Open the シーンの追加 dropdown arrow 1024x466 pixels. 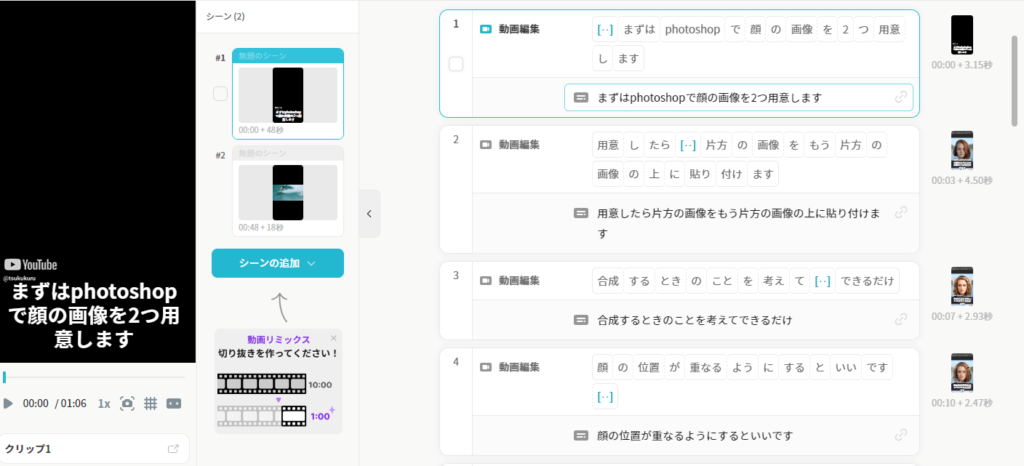[312, 264]
